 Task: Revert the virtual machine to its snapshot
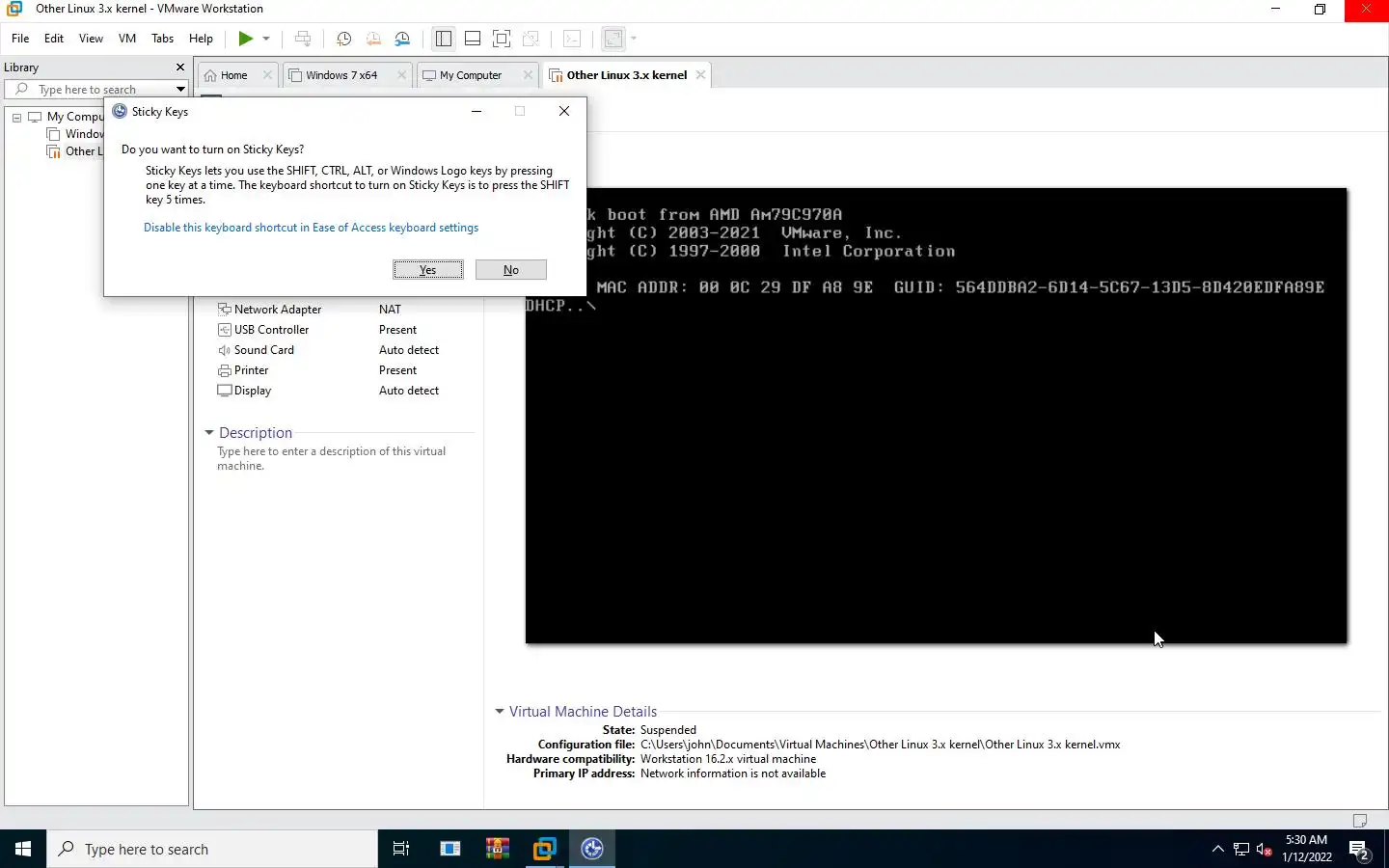[373, 39]
